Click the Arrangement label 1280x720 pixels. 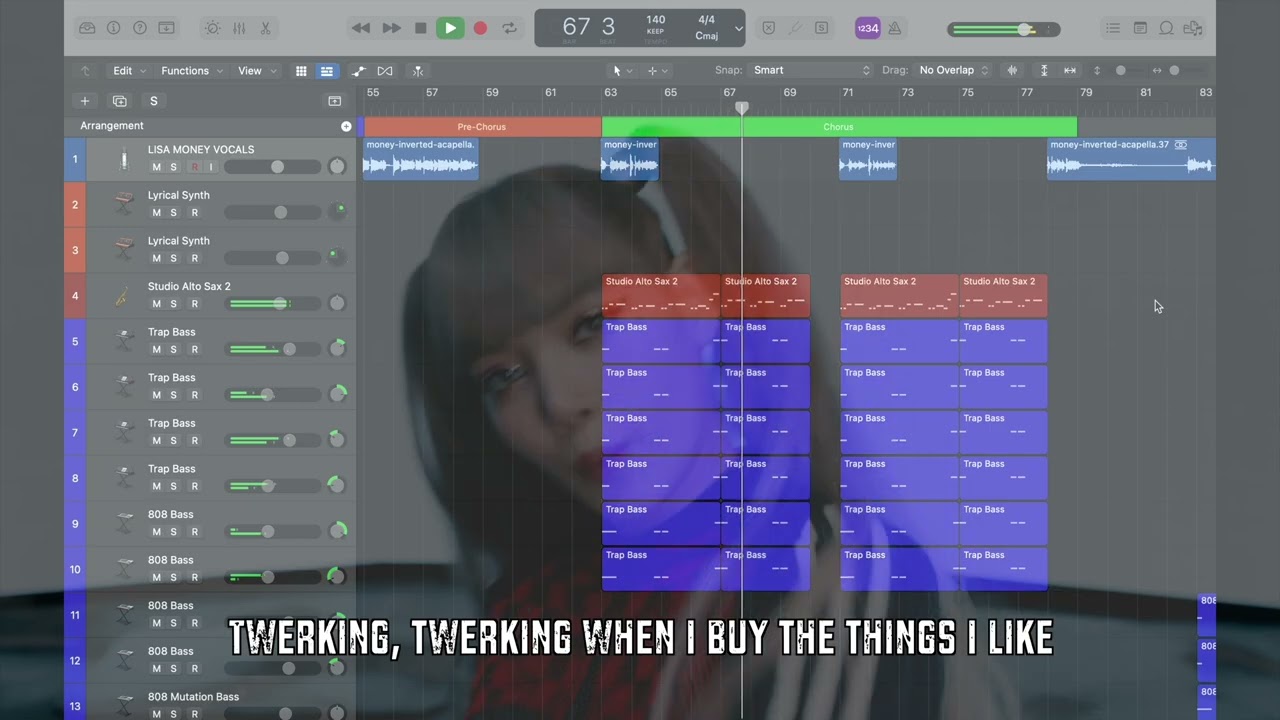(112, 126)
